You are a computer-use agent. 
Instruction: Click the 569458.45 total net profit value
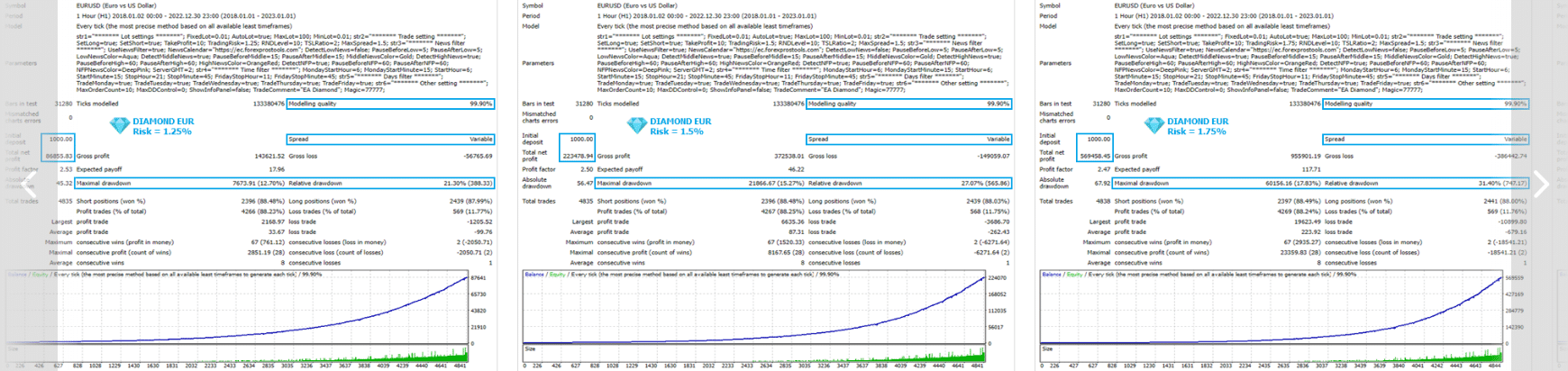1094,157
